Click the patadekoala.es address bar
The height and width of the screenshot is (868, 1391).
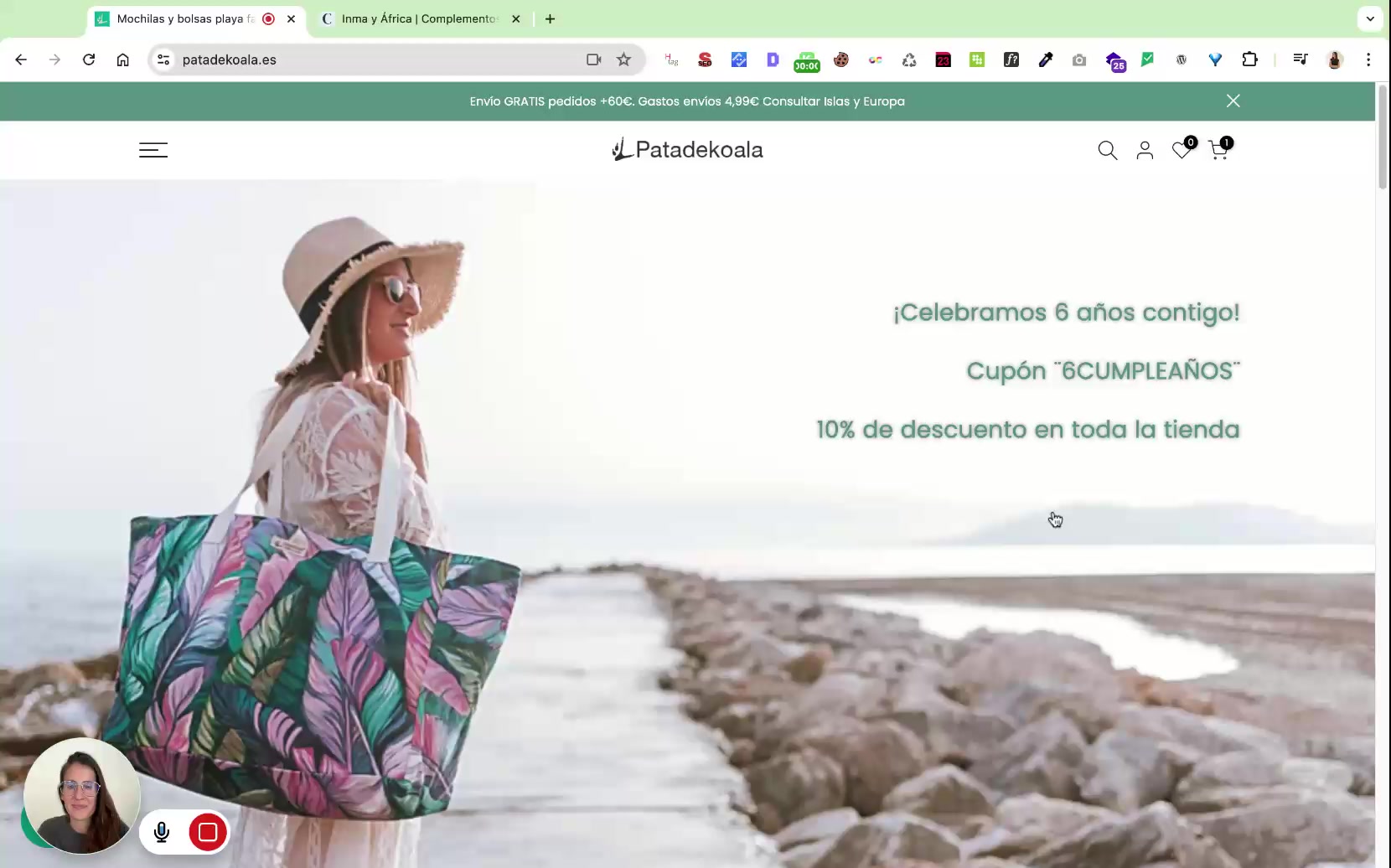coord(377,59)
